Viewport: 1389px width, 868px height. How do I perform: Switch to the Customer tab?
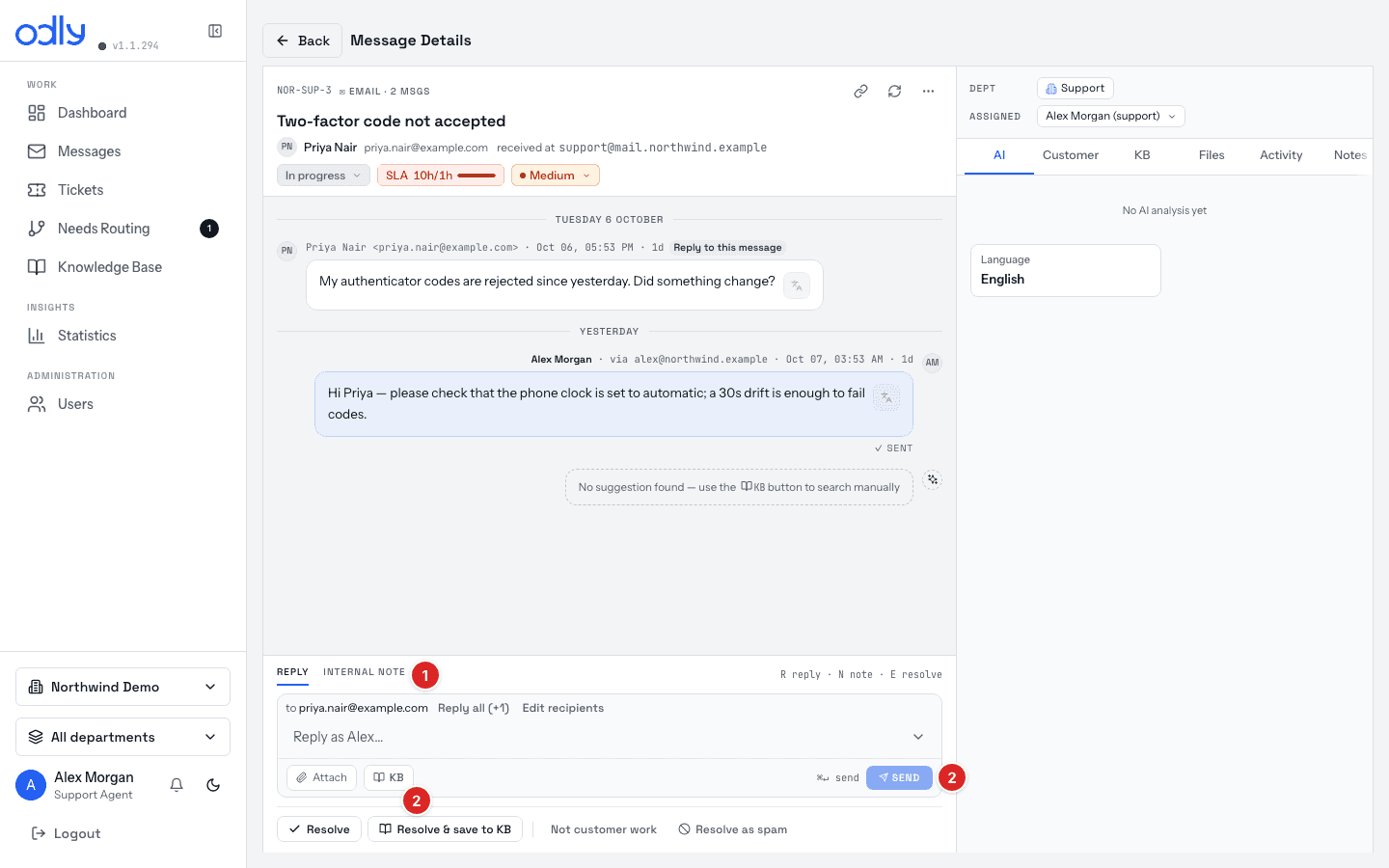tap(1070, 155)
